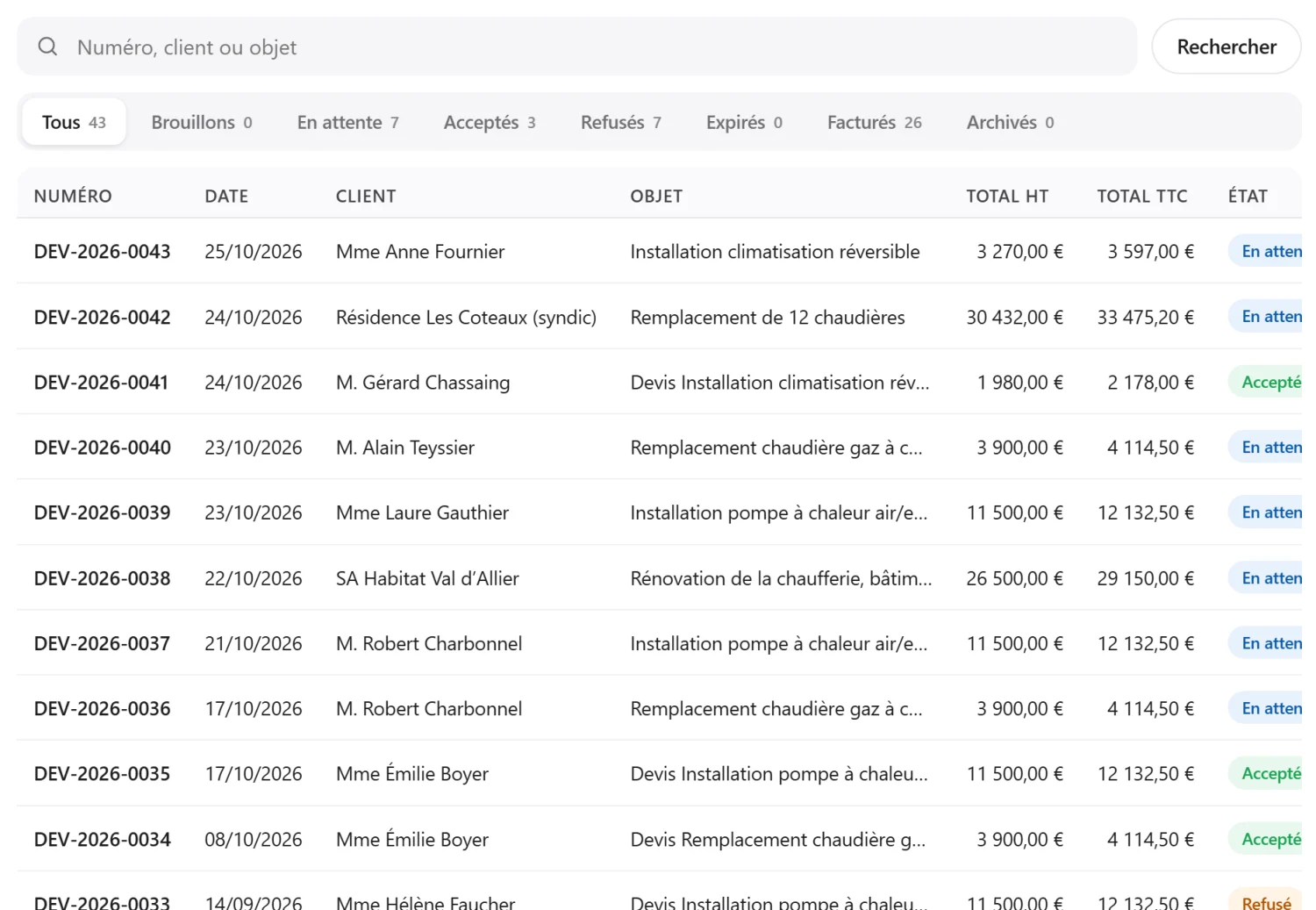Click the TOTAL TTC column header

click(x=1141, y=197)
